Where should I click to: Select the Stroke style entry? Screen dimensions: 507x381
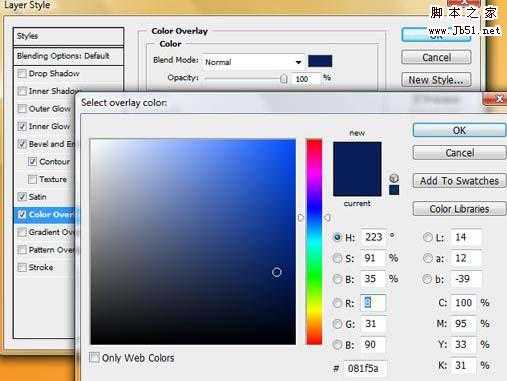click(41, 267)
